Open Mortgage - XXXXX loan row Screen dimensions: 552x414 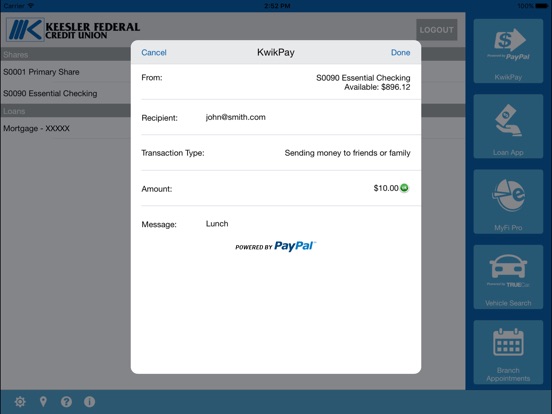66,128
